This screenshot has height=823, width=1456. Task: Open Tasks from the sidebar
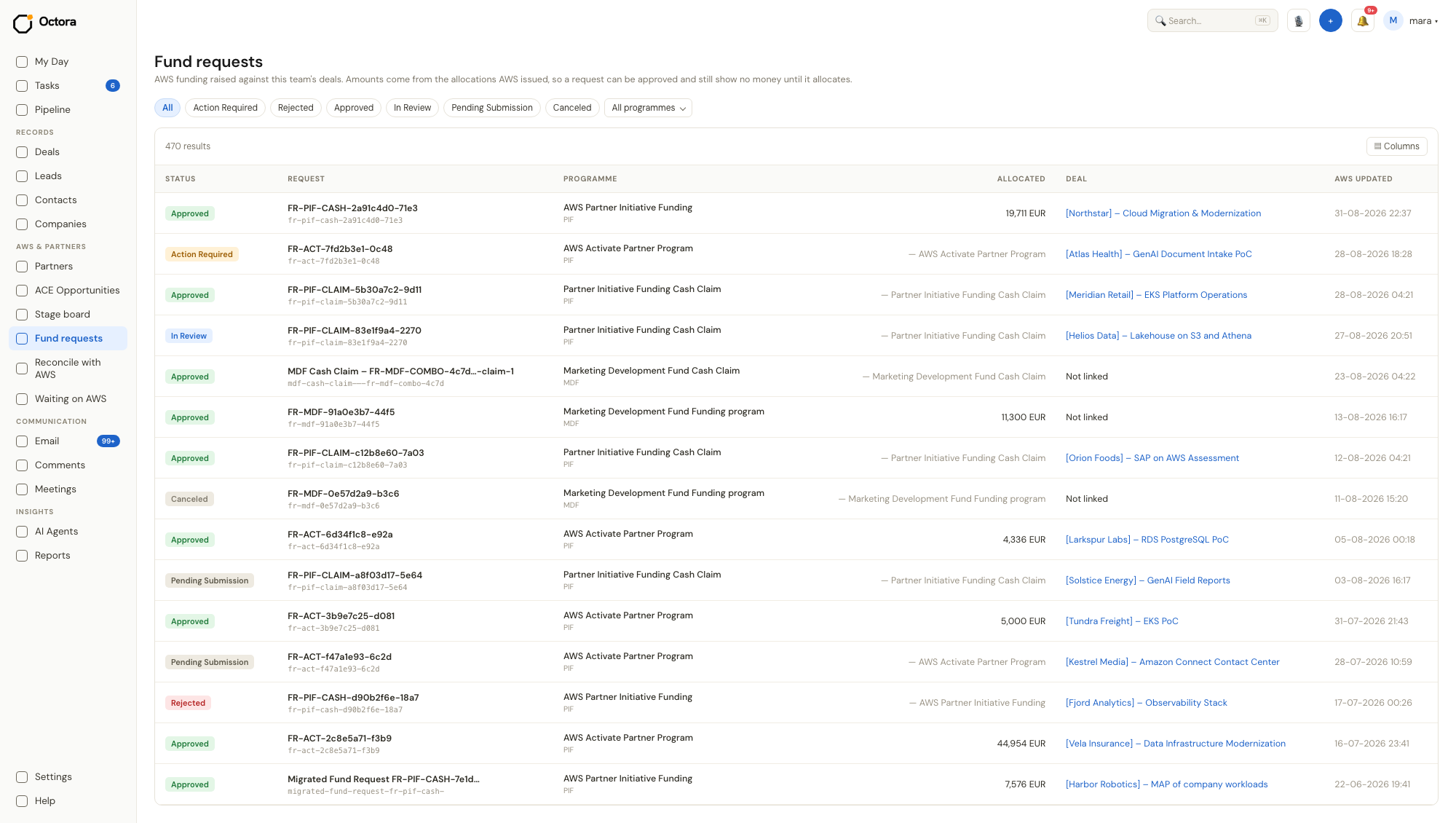(68, 86)
